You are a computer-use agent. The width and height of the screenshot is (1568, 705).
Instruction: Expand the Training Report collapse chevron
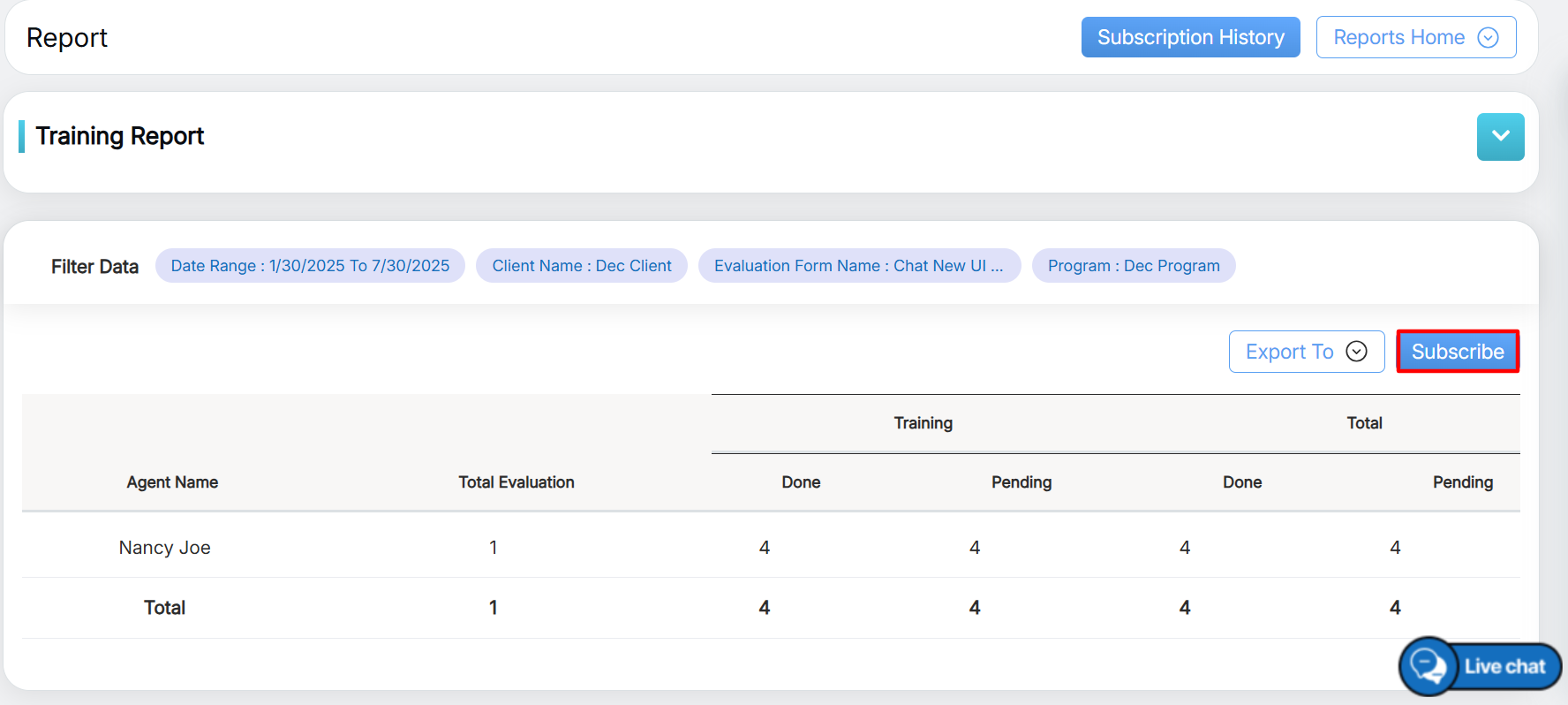click(1500, 137)
